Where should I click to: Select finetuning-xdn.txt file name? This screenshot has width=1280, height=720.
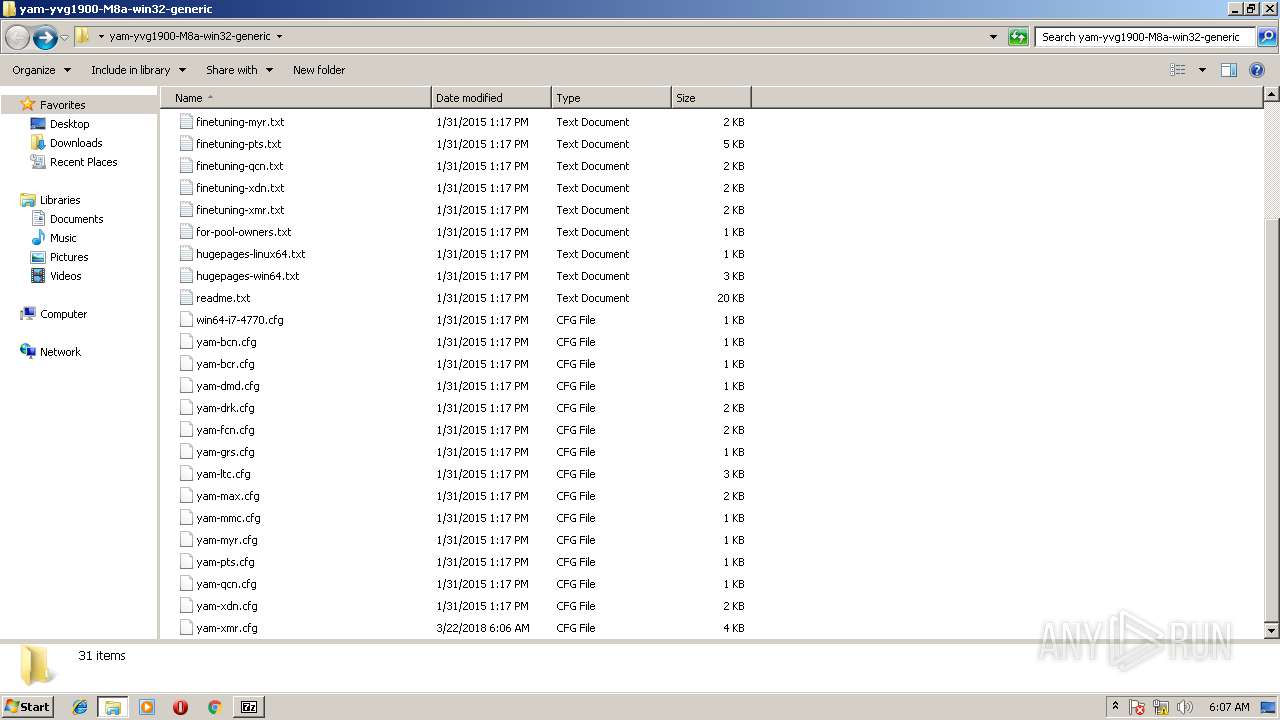(240, 188)
